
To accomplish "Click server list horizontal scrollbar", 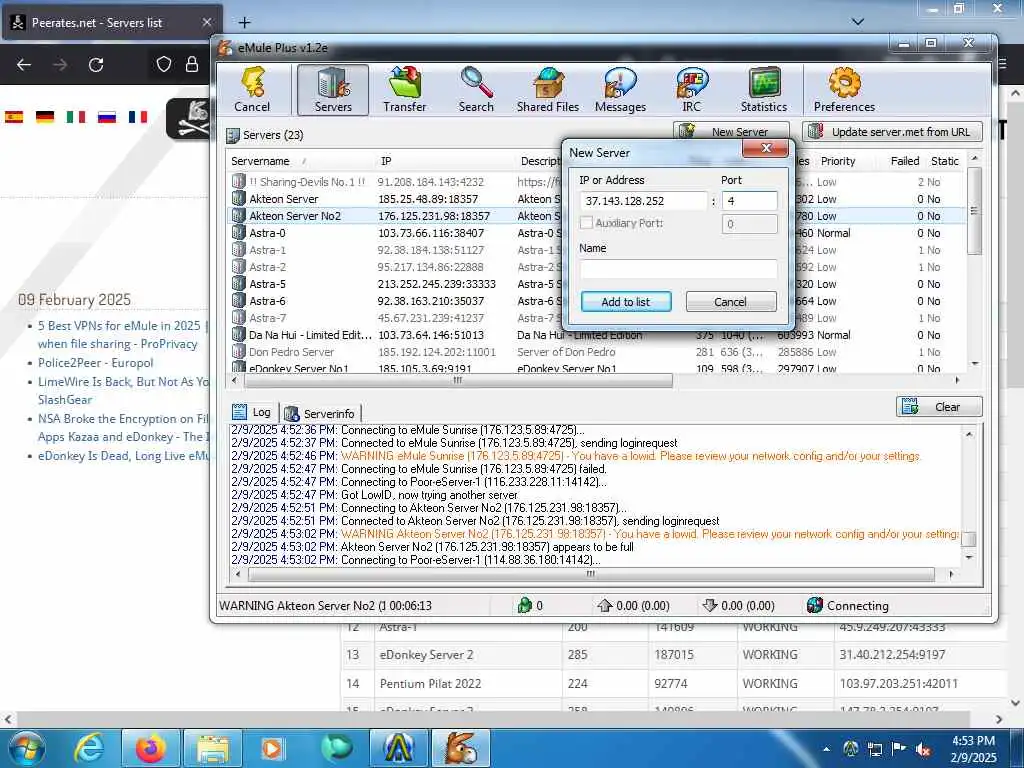I will [457, 379].
